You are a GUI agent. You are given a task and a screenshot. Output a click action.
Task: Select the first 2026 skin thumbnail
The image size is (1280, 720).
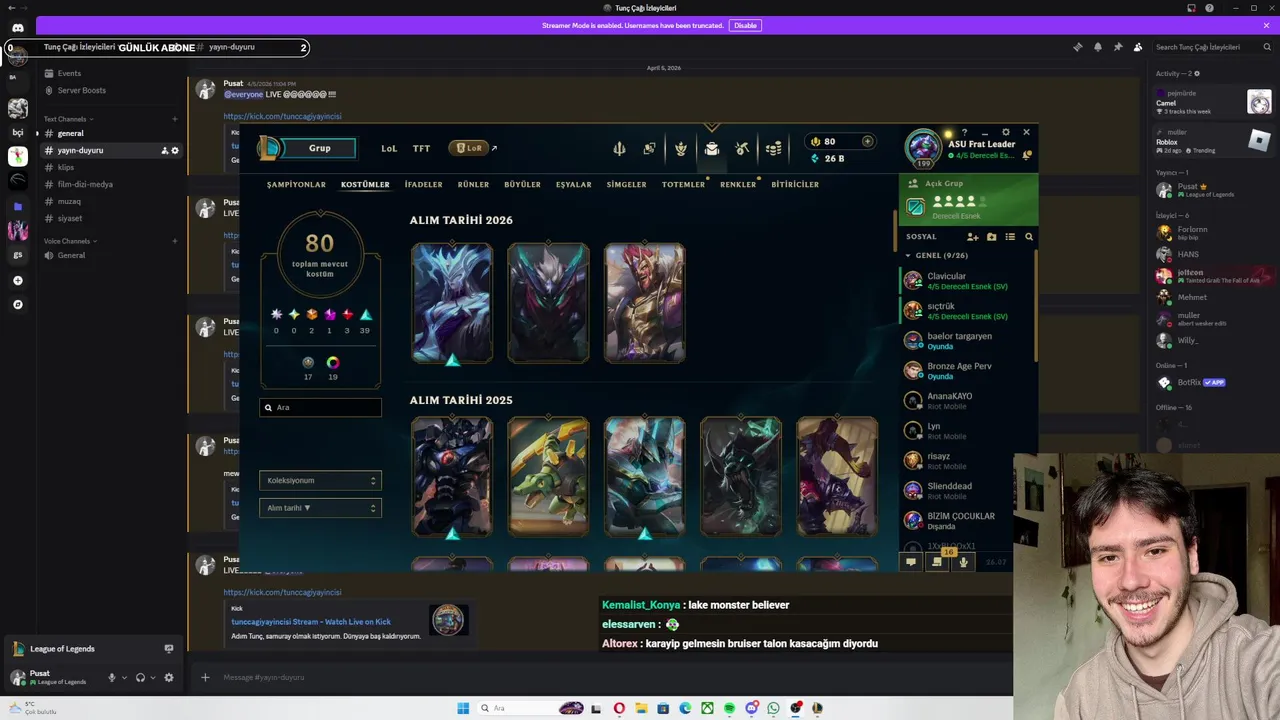coord(452,303)
